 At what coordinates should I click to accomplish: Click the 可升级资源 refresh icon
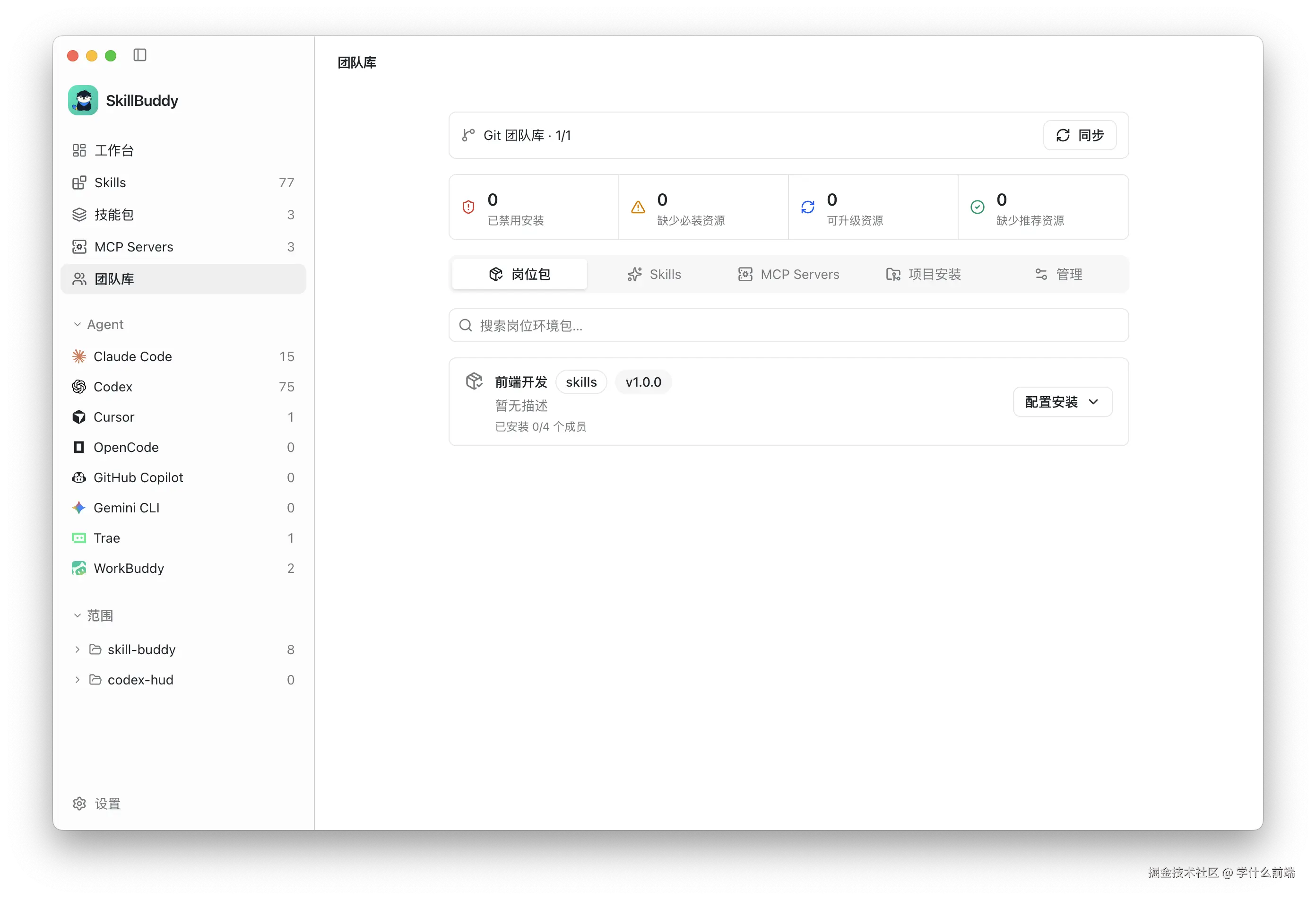pos(807,208)
